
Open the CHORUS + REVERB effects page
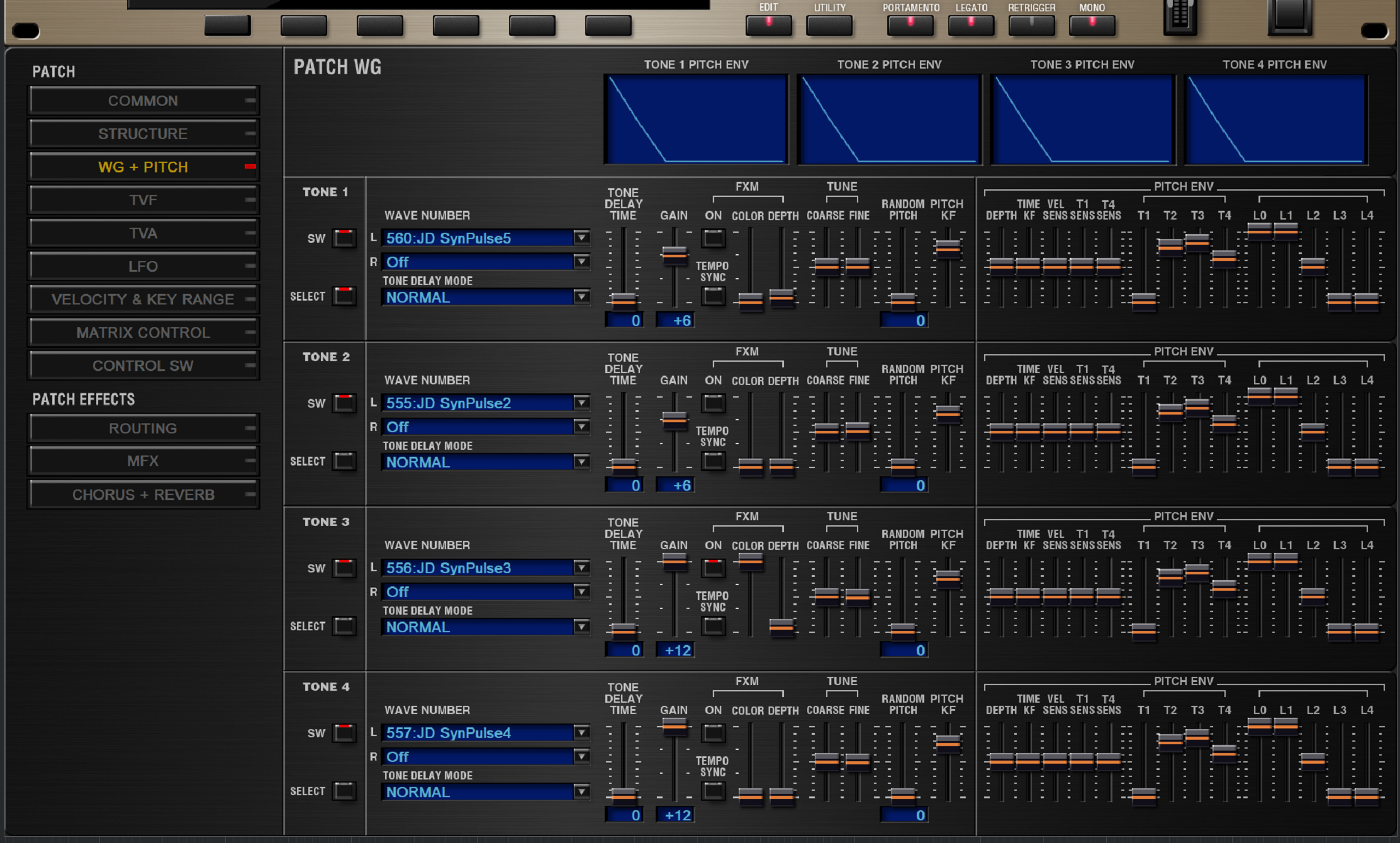(143, 495)
